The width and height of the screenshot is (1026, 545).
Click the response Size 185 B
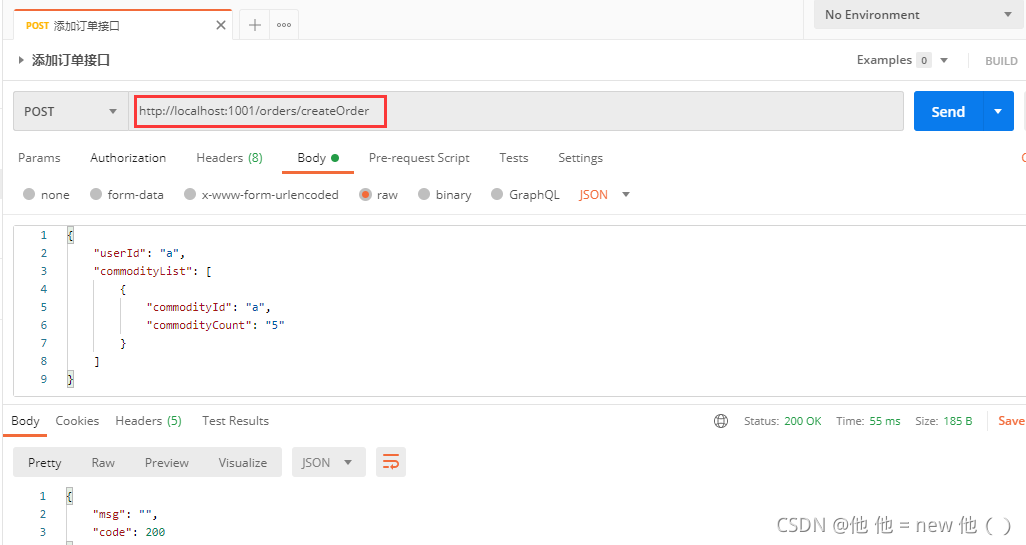[x=944, y=421]
